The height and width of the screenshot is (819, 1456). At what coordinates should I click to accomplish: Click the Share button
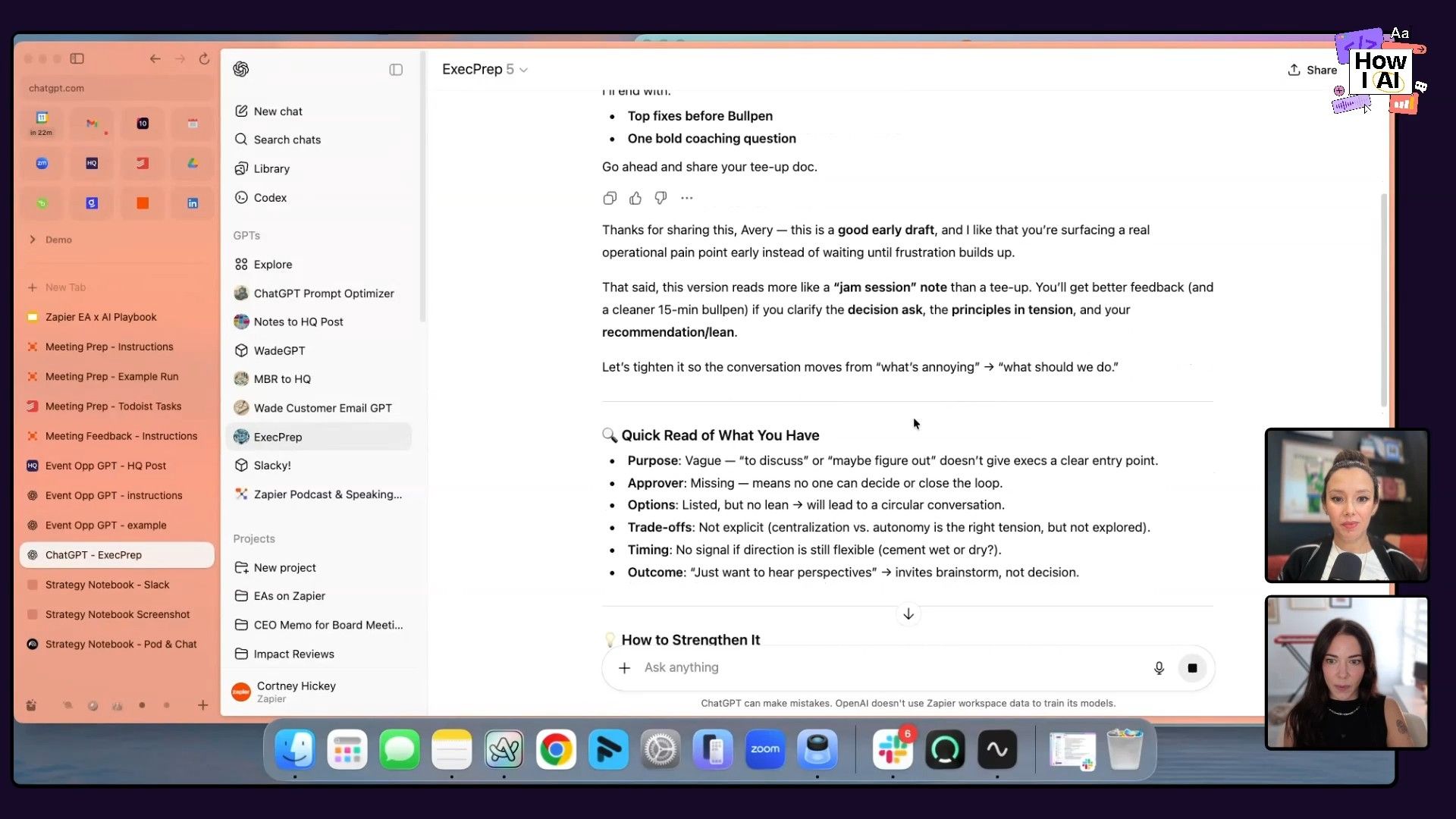1312,70
